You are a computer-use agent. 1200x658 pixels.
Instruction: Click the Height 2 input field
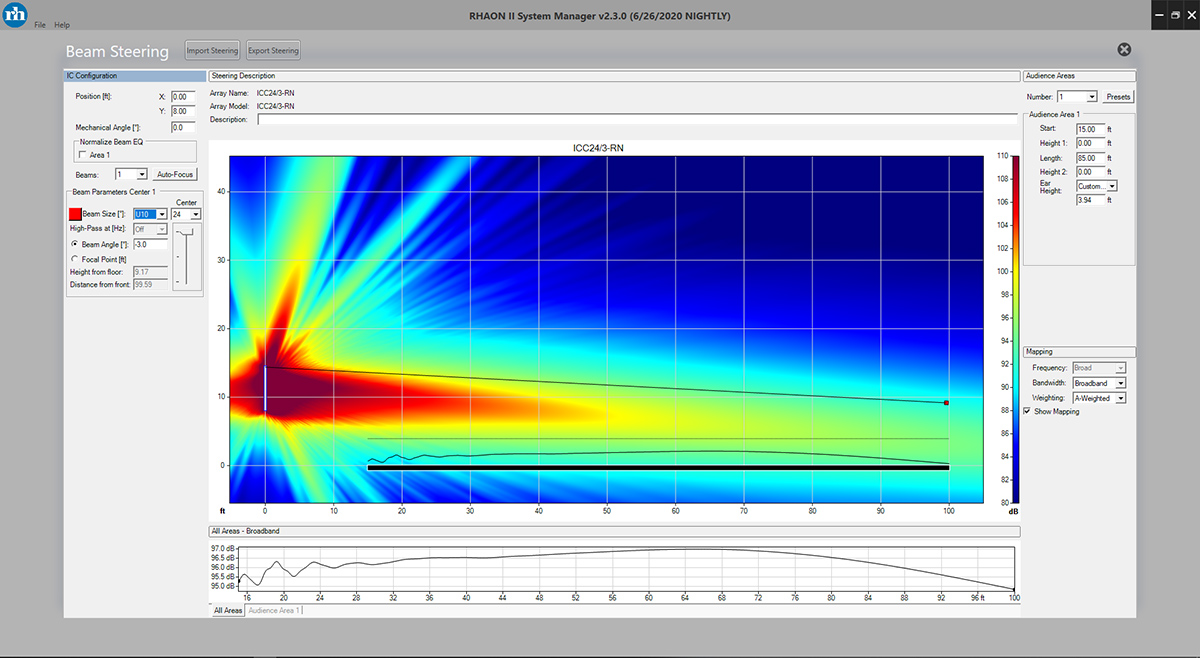click(1090, 172)
